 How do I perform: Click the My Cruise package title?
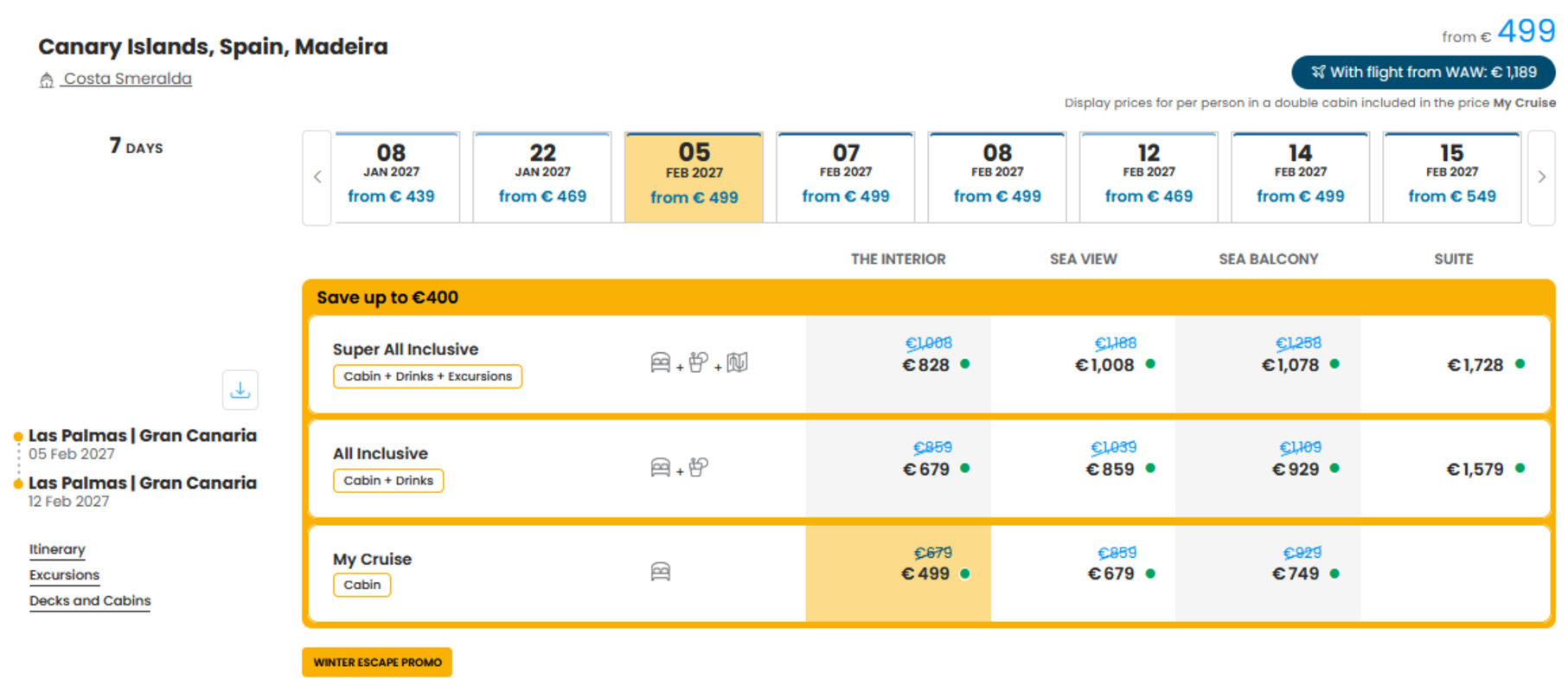tap(373, 560)
